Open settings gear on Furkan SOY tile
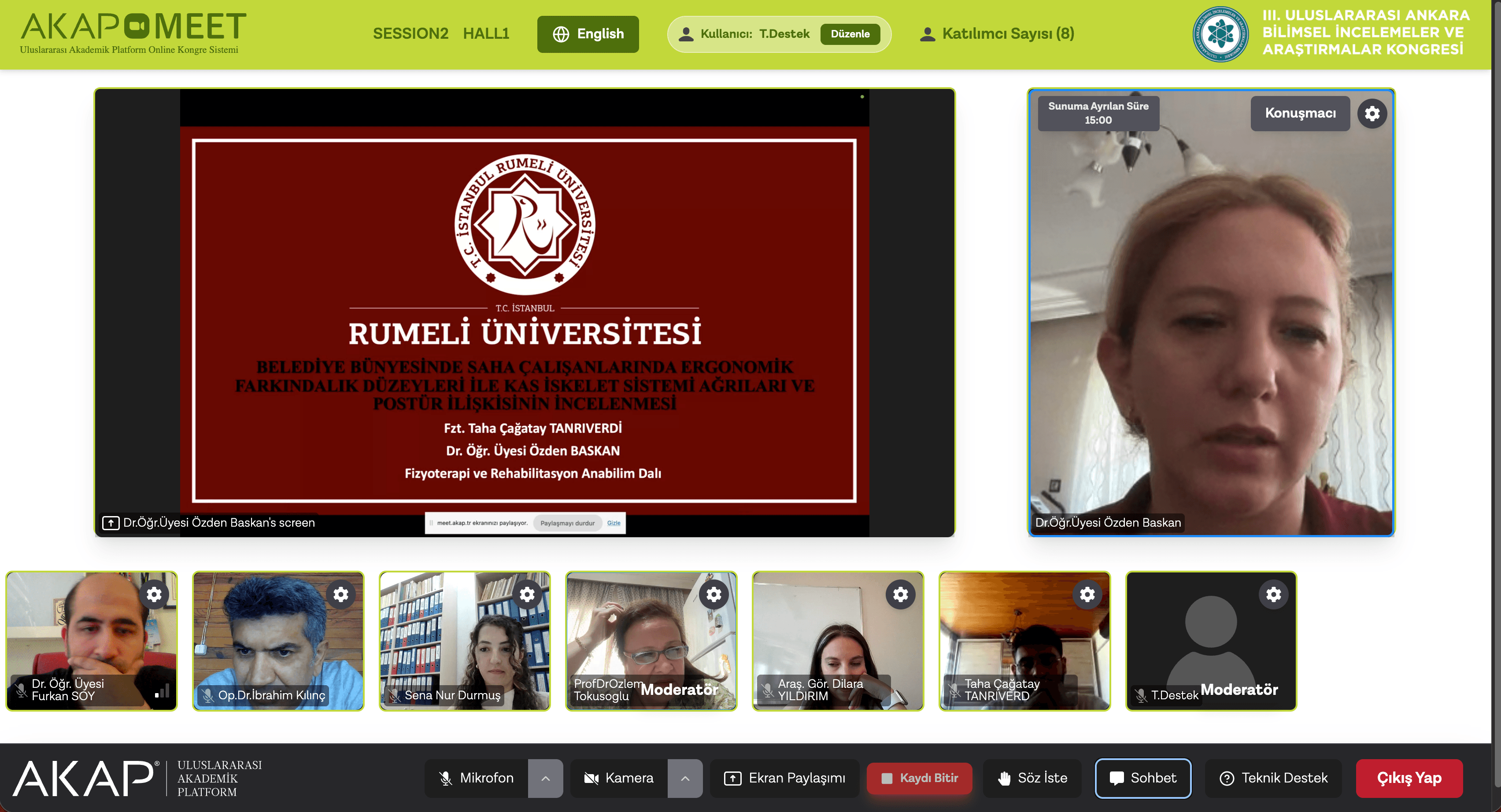The image size is (1501, 812). (x=154, y=594)
